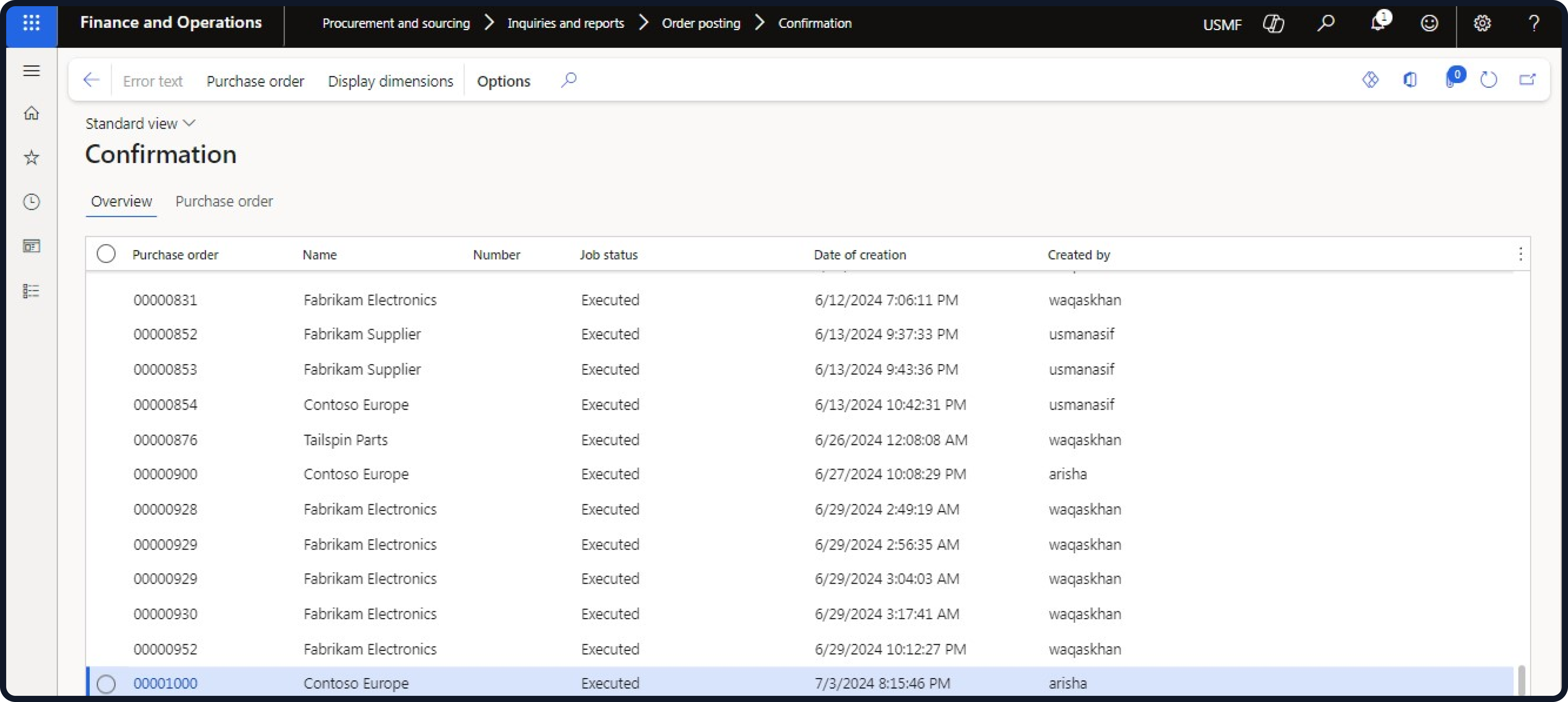Open grid options three-dot menu
This screenshot has width=1568, height=702.
coord(1520,254)
